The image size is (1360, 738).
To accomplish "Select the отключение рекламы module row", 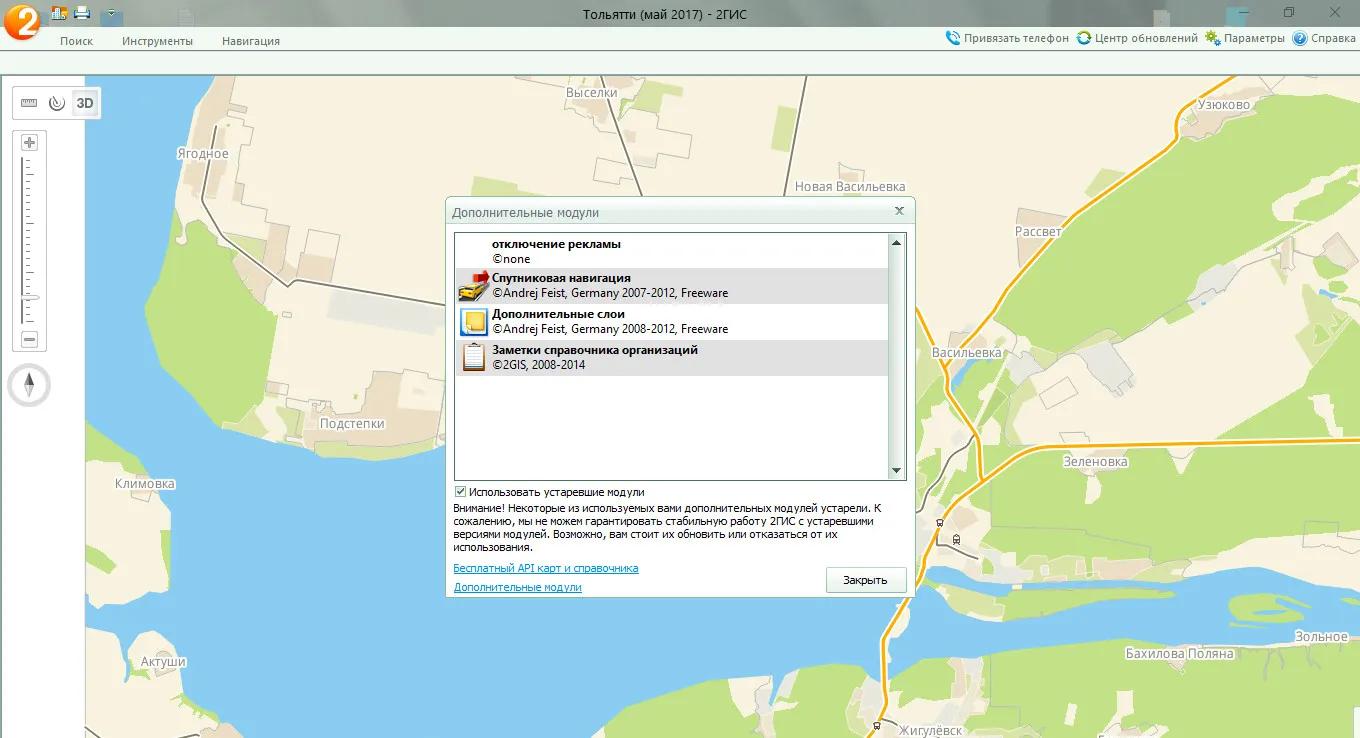I will tap(671, 251).
